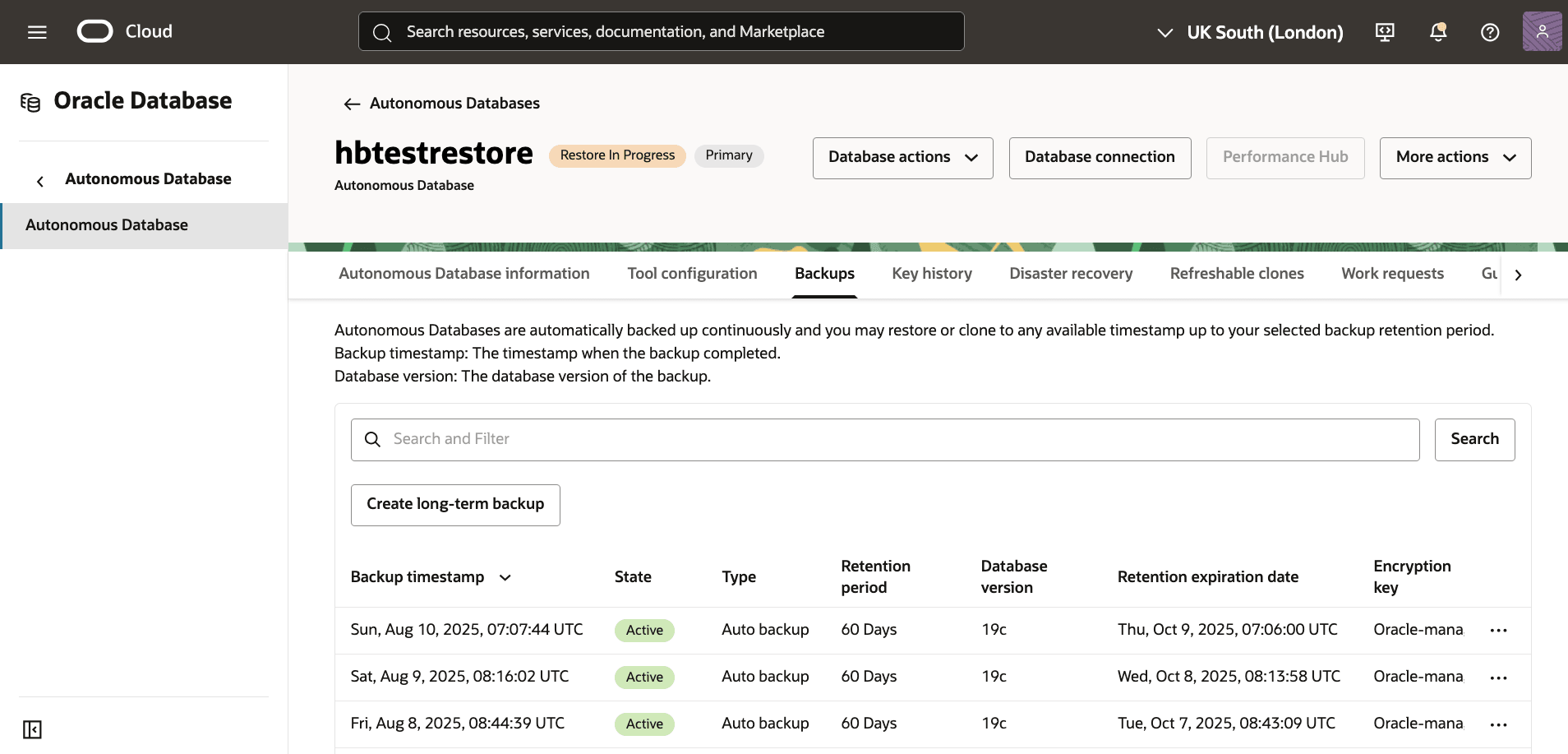Open the Disaster recovery tab

click(1070, 273)
